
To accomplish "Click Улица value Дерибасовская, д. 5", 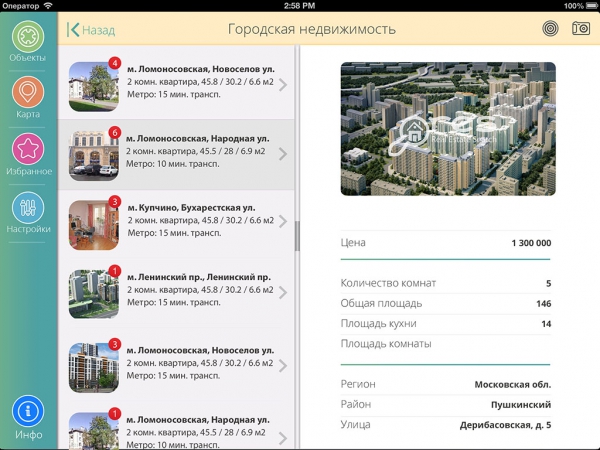I will click(505, 425).
